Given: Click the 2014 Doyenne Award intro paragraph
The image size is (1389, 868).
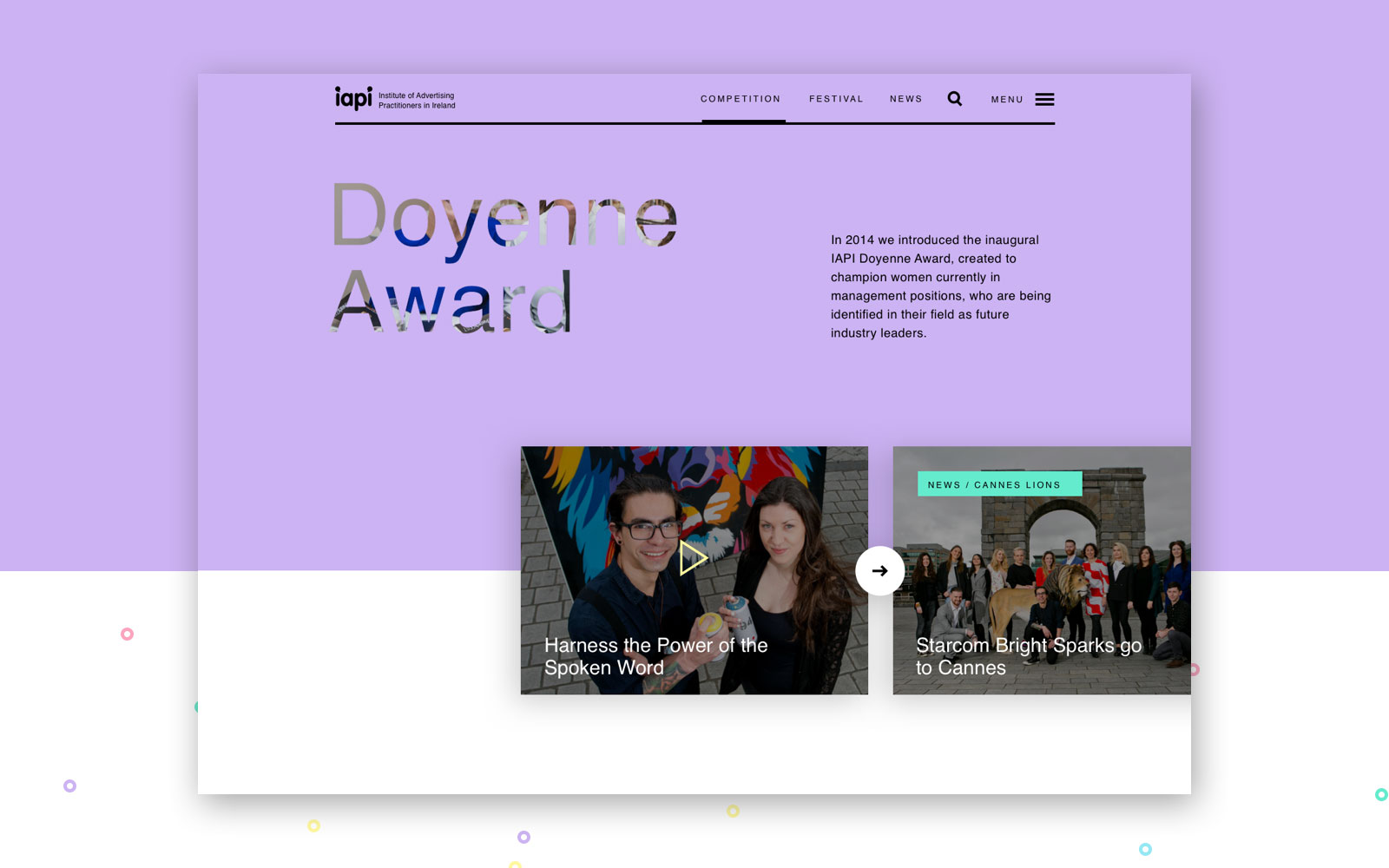Looking at the screenshot, I should point(941,286).
